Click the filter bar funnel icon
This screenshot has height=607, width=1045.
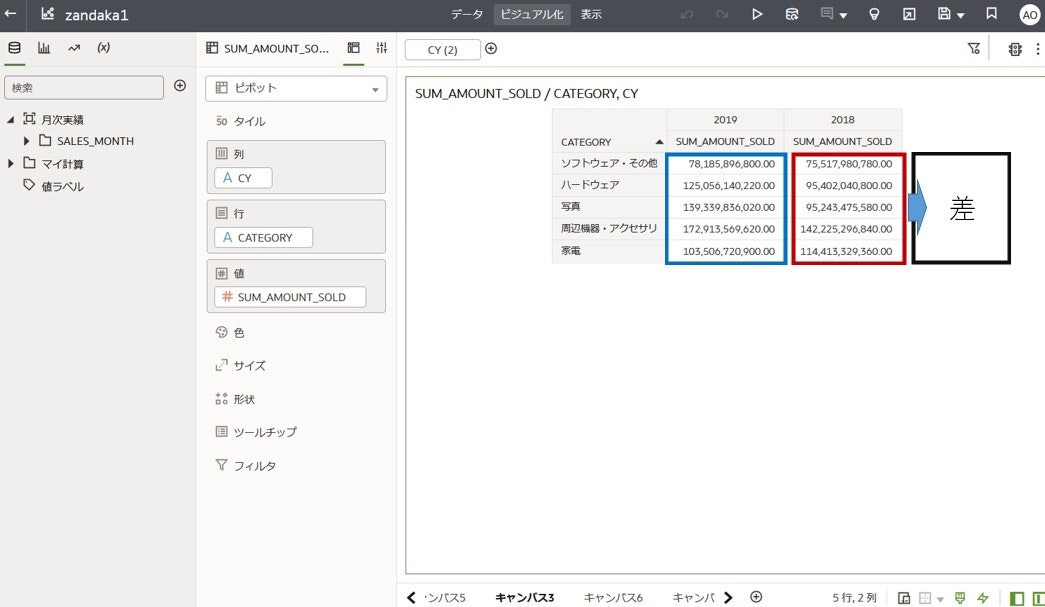click(x=974, y=48)
